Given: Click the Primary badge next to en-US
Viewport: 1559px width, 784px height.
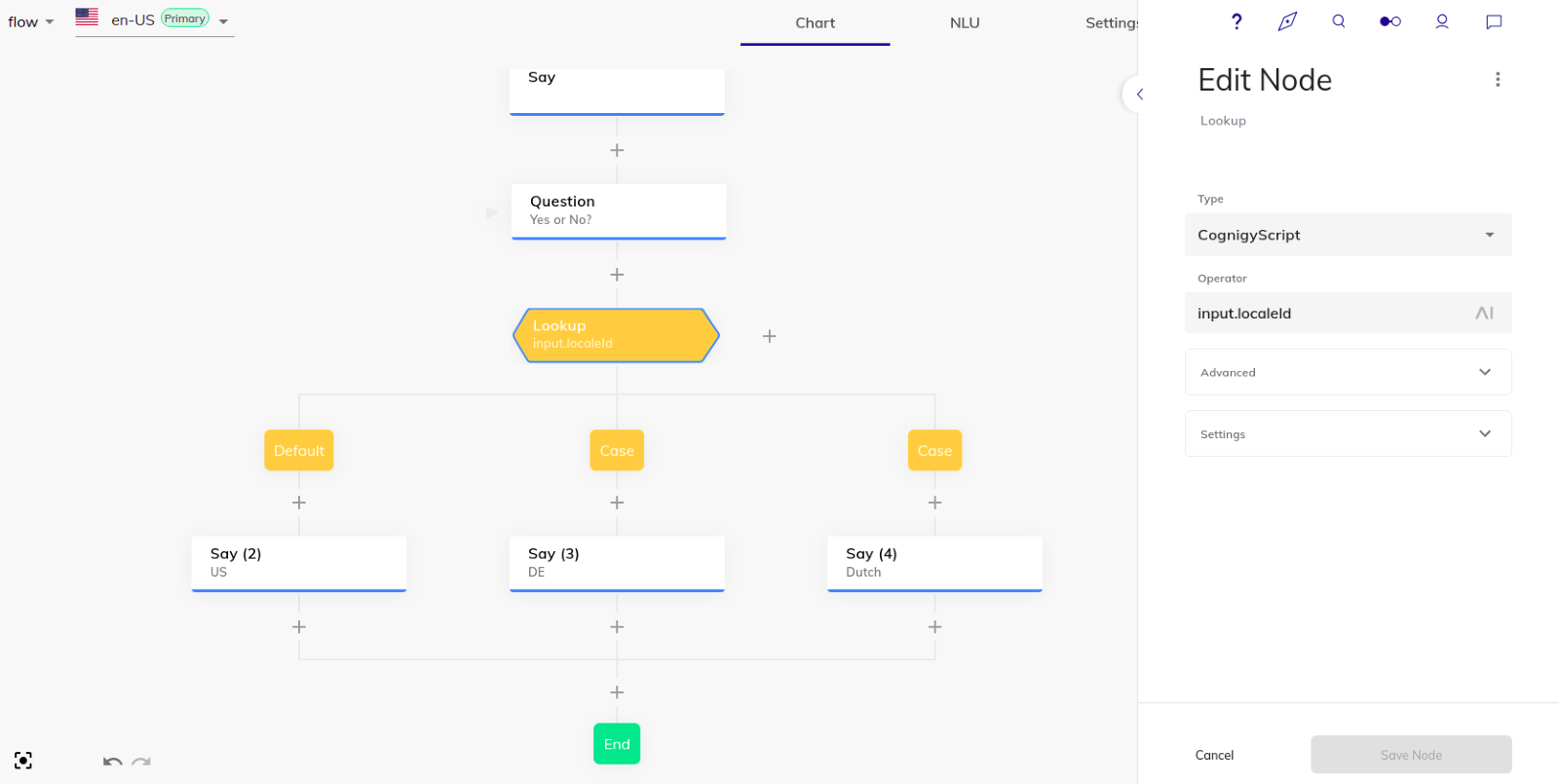Looking at the screenshot, I should click(185, 19).
